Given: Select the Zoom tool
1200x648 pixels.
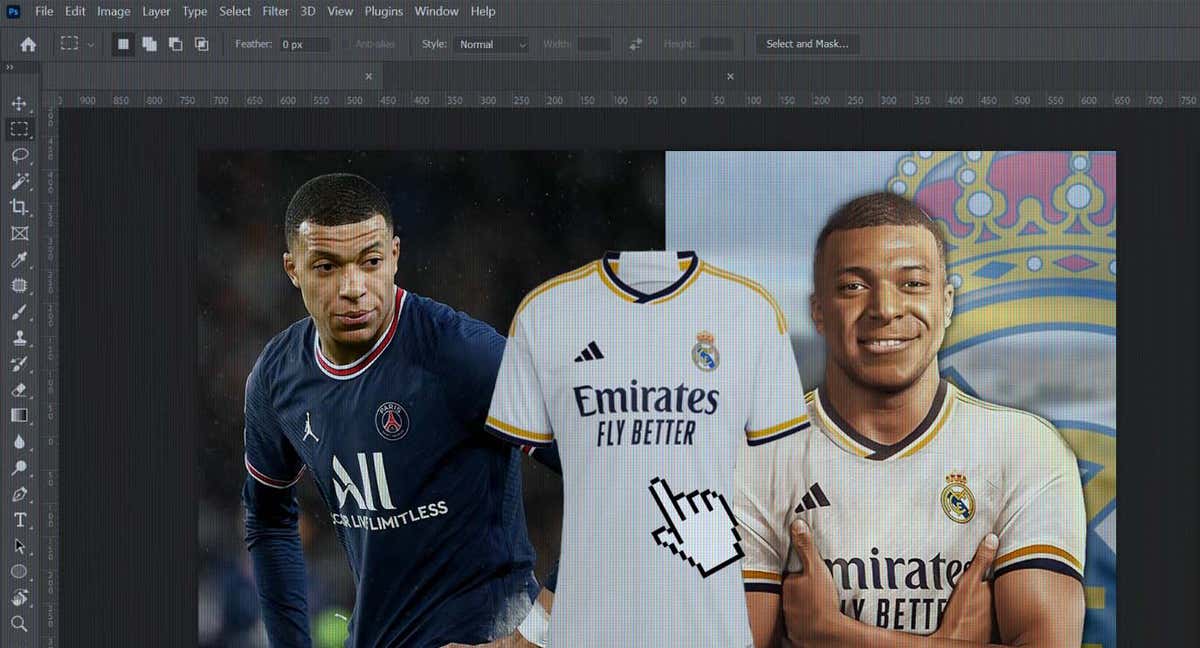Looking at the screenshot, I should click(x=19, y=623).
